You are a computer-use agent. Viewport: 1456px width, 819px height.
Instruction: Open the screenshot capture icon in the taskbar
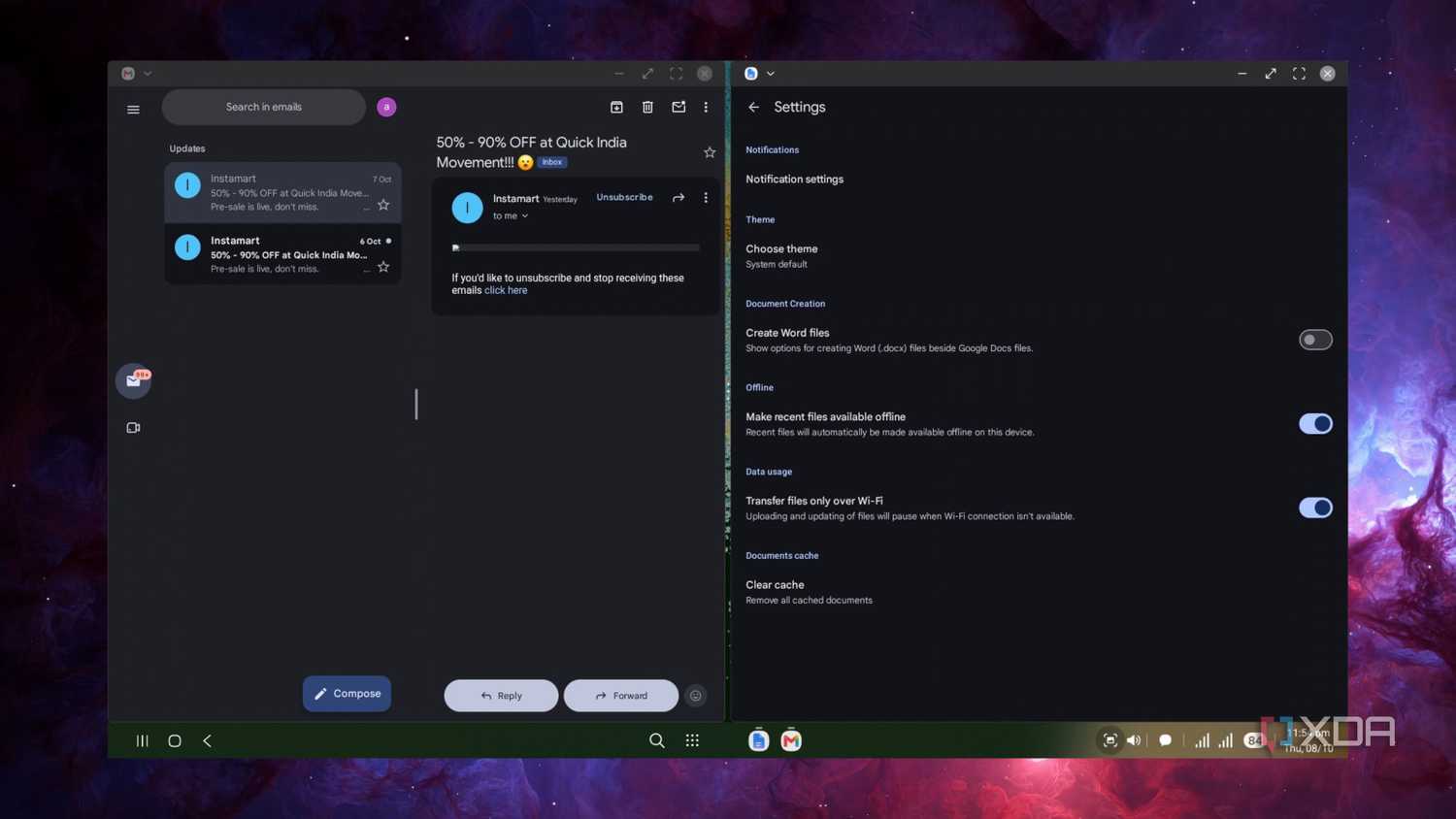point(1109,740)
